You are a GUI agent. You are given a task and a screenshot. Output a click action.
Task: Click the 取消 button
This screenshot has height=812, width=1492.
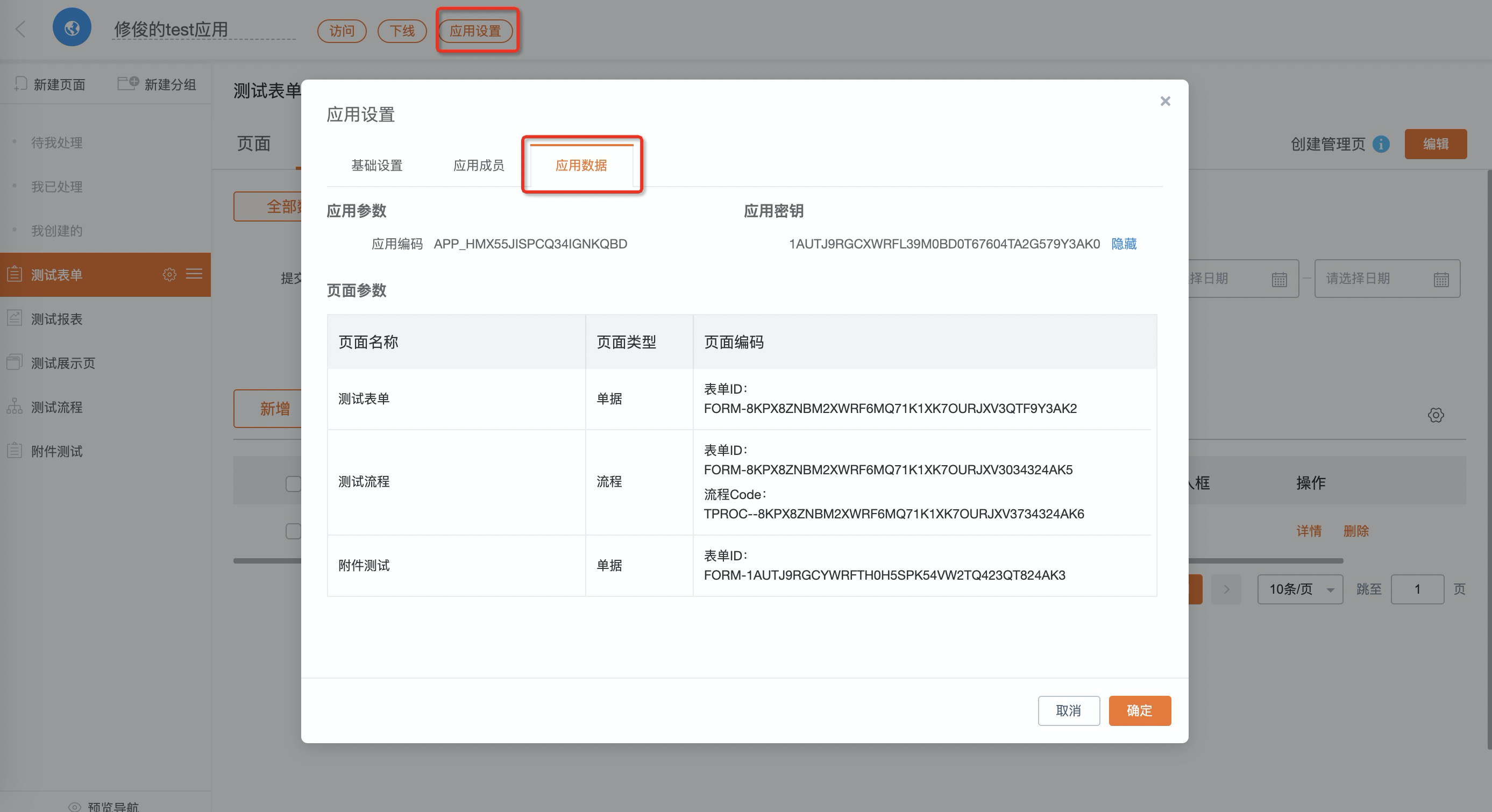pyautogui.click(x=1068, y=711)
